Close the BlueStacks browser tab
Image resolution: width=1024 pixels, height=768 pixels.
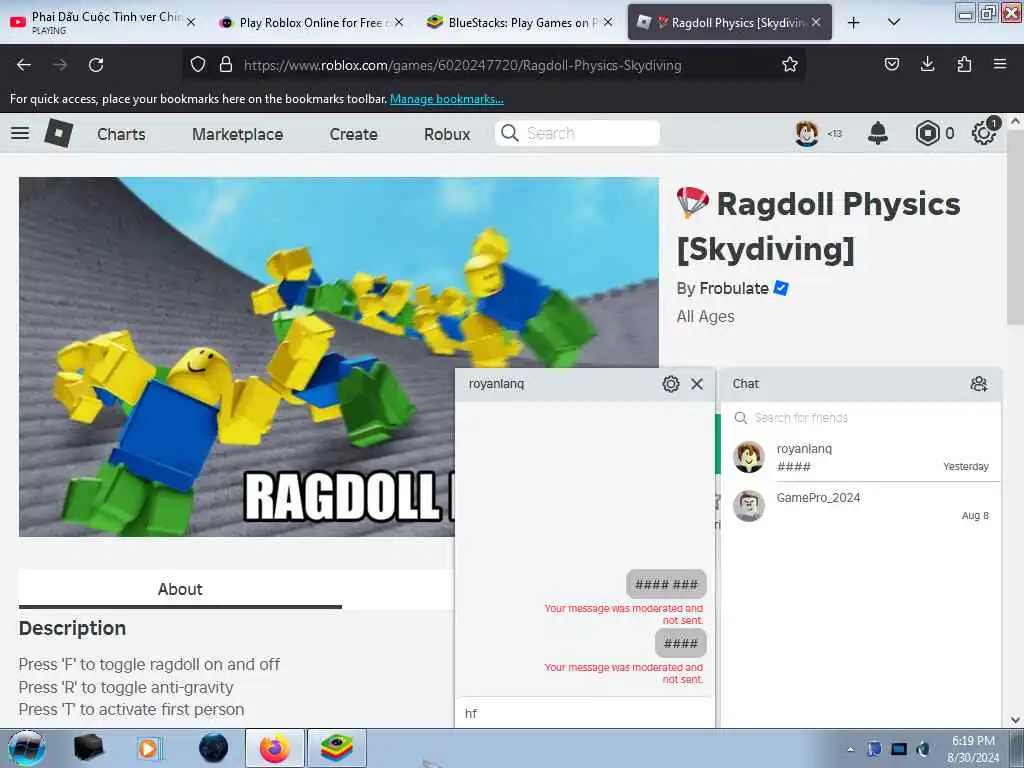[x=608, y=22]
